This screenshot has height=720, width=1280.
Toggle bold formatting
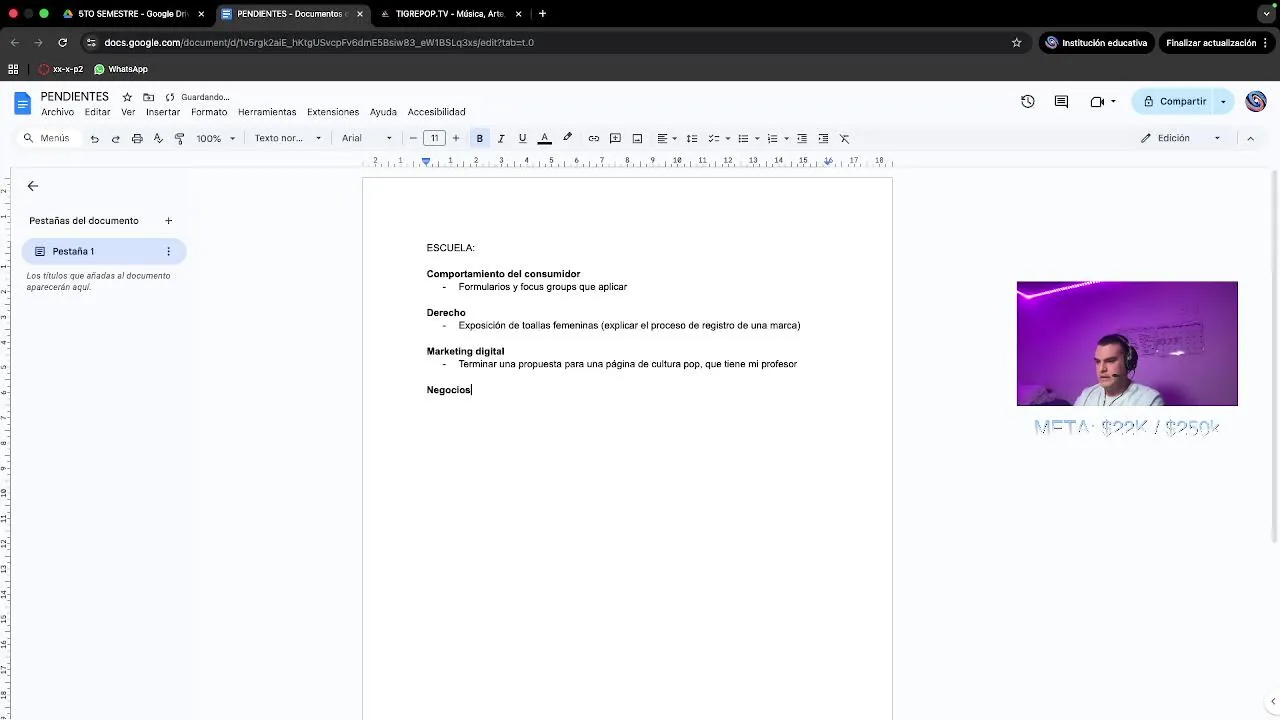click(479, 138)
